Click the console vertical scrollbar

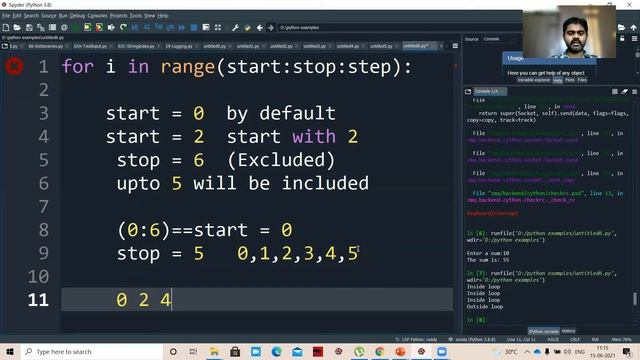pos(635,298)
